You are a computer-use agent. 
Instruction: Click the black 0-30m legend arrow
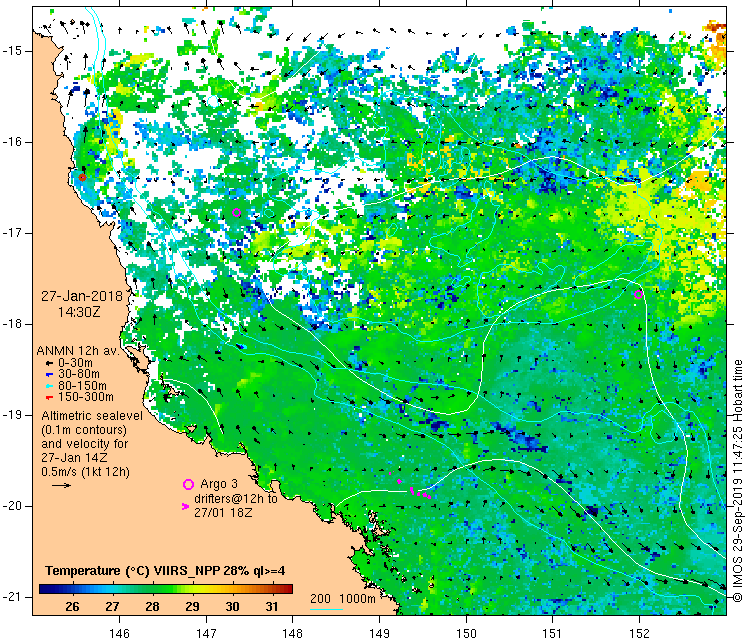[49, 361]
